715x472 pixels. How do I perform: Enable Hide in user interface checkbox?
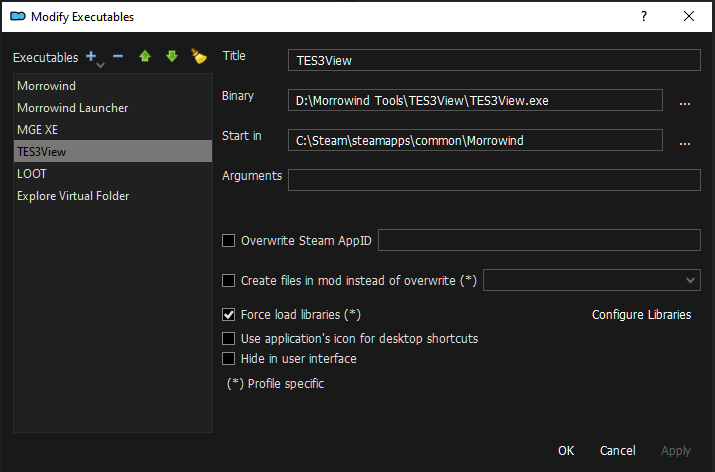tap(229, 358)
